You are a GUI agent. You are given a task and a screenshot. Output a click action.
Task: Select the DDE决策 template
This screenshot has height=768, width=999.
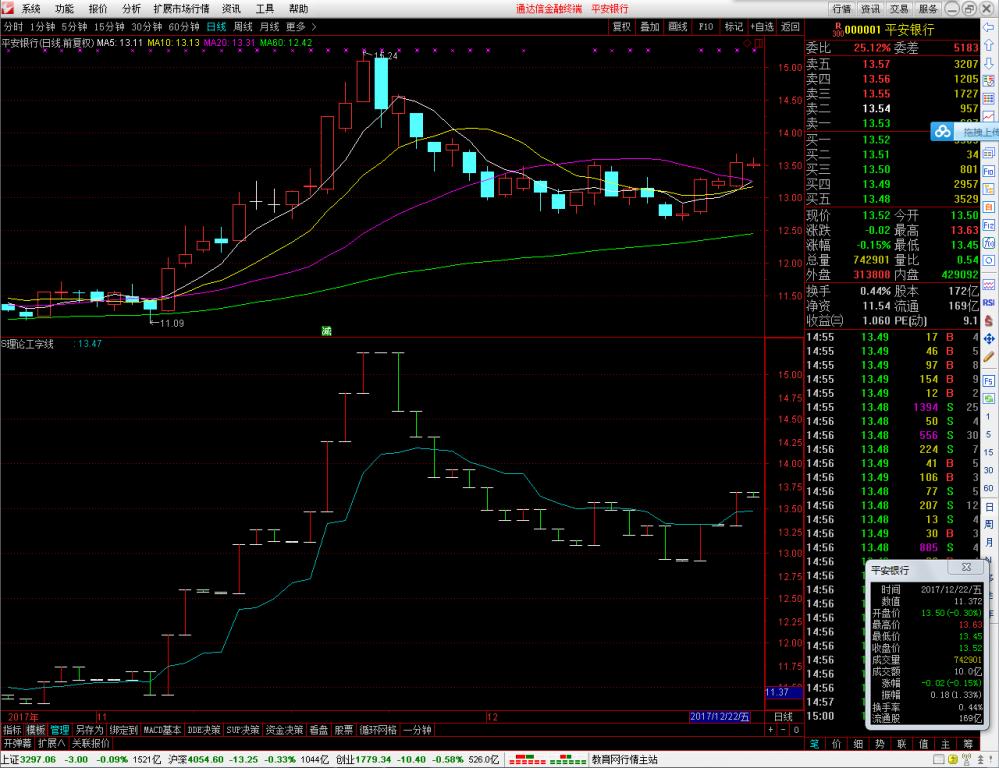point(204,730)
